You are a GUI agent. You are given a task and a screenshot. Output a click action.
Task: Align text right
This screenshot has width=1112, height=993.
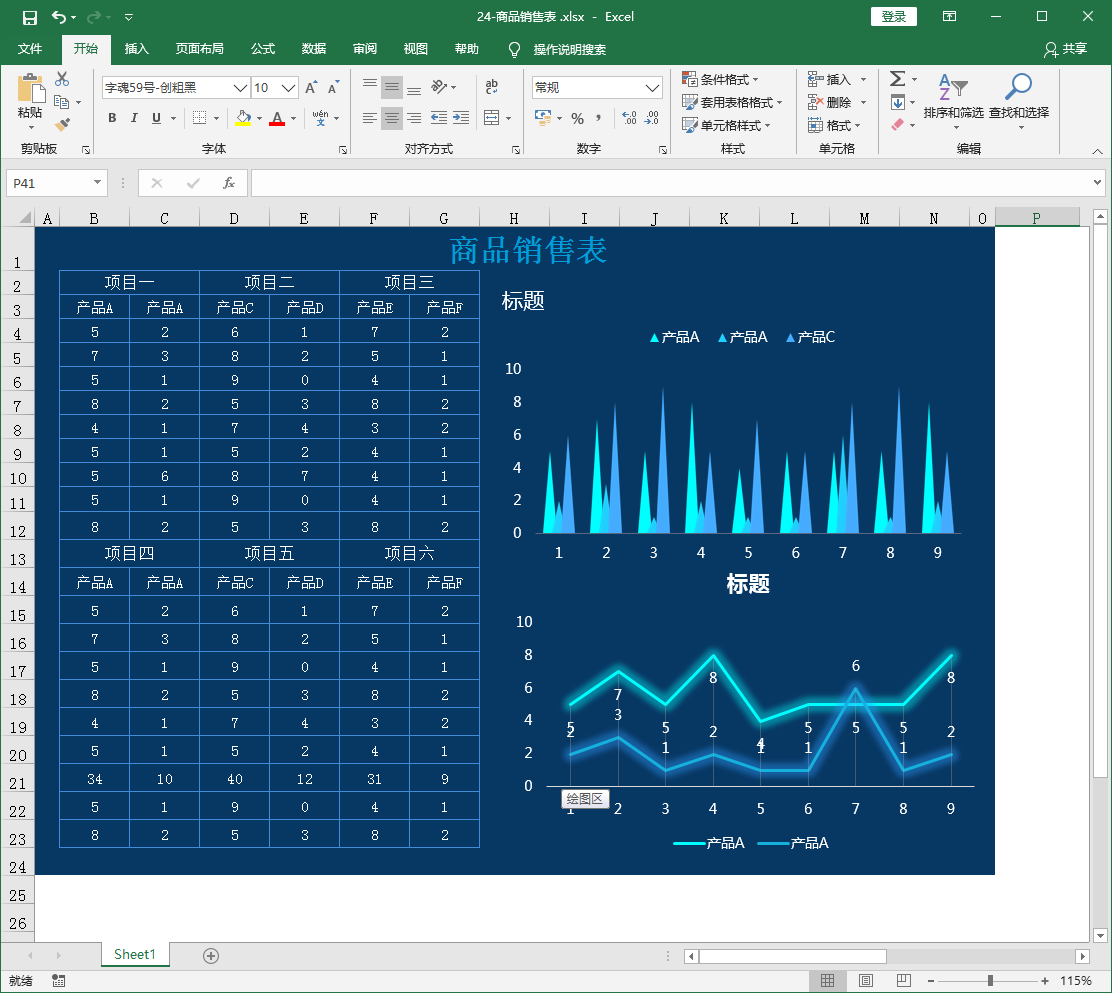[x=414, y=118]
